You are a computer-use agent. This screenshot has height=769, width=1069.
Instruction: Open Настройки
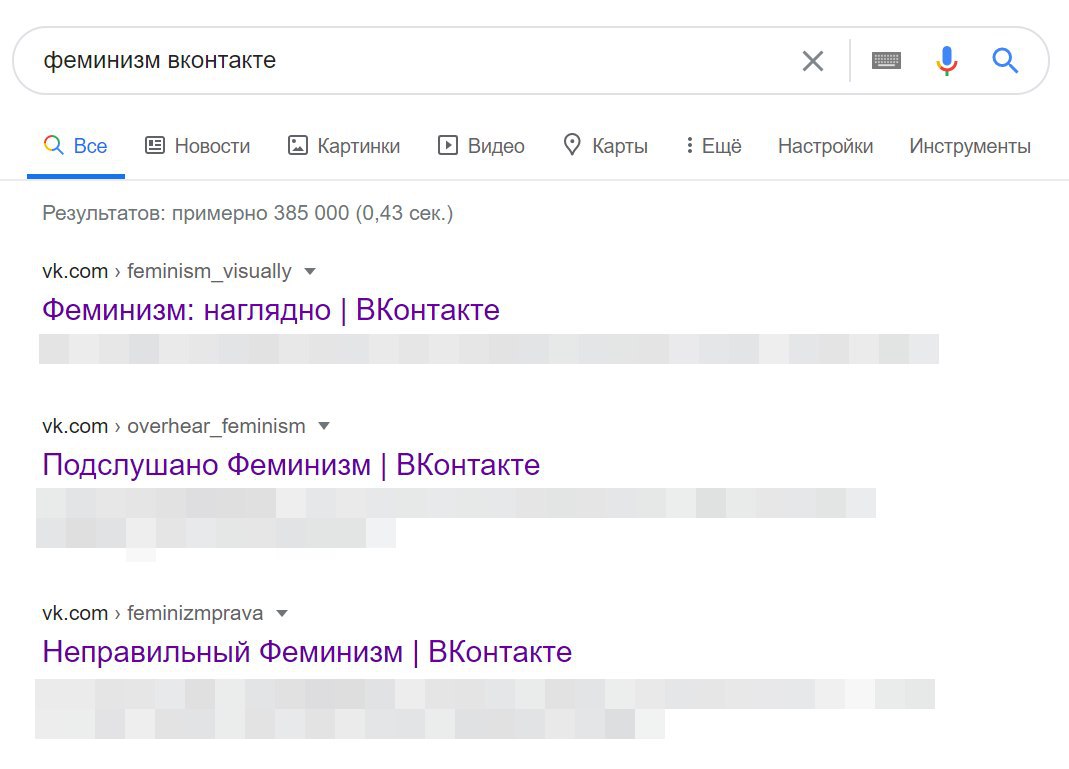coord(825,146)
